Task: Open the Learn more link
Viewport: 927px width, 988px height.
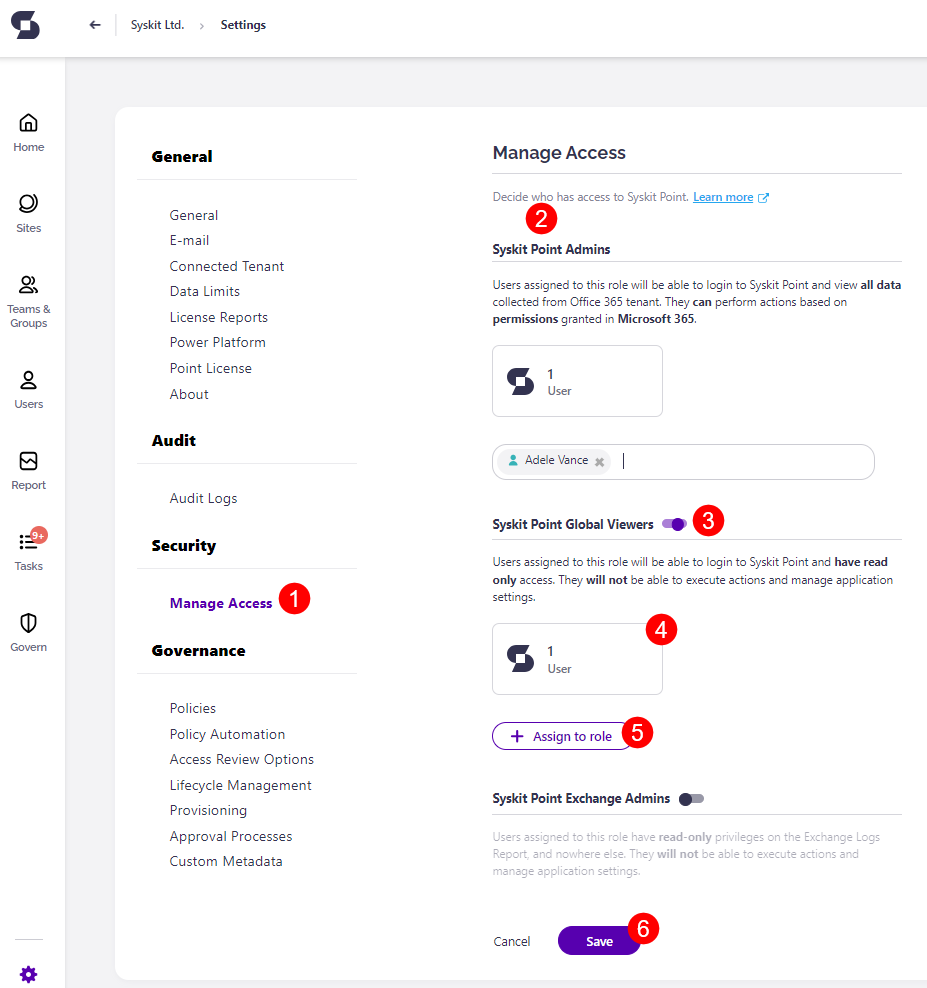Action: [x=723, y=196]
